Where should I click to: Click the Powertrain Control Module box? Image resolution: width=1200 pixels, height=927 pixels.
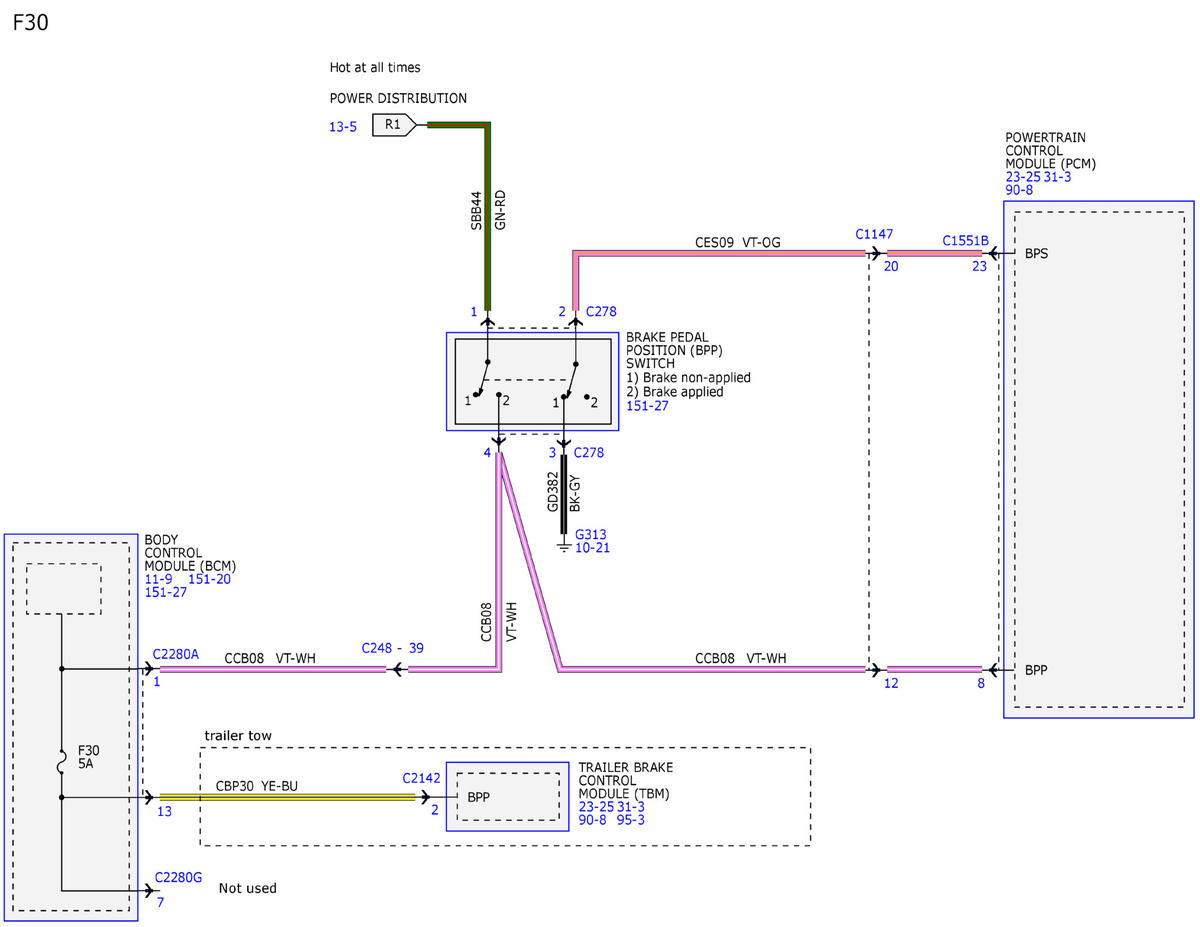point(1099,459)
